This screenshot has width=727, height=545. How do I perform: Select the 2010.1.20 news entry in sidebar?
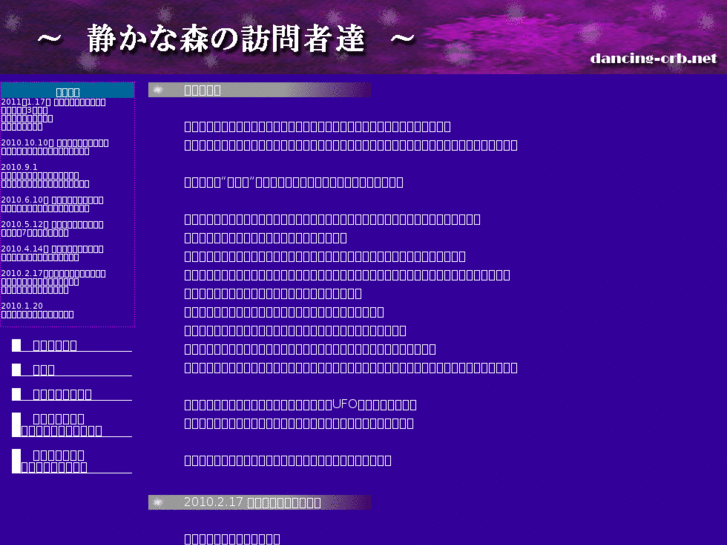[x=37, y=310]
